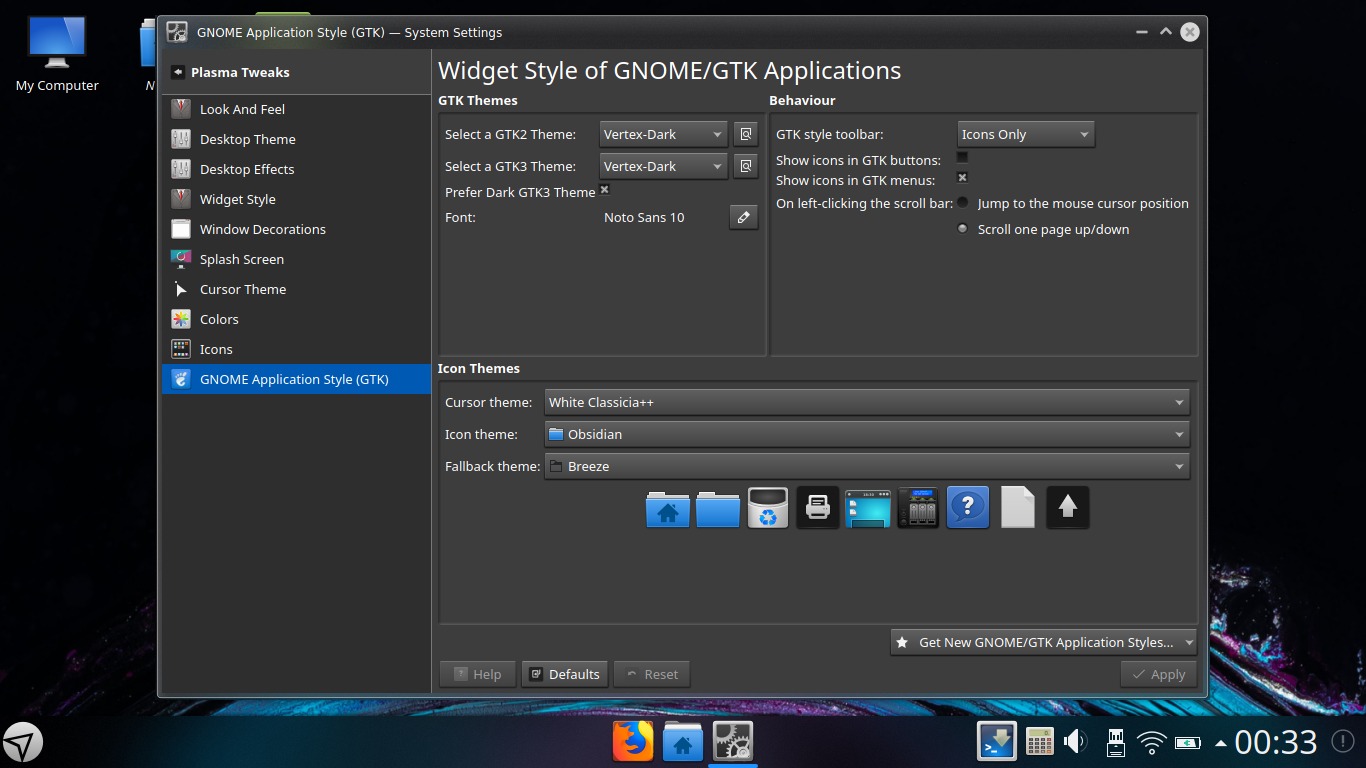This screenshot has height=768, width=1366.
Task: Click the back arrow beside Plasma Tweaks
Action: tap(178, 72)
